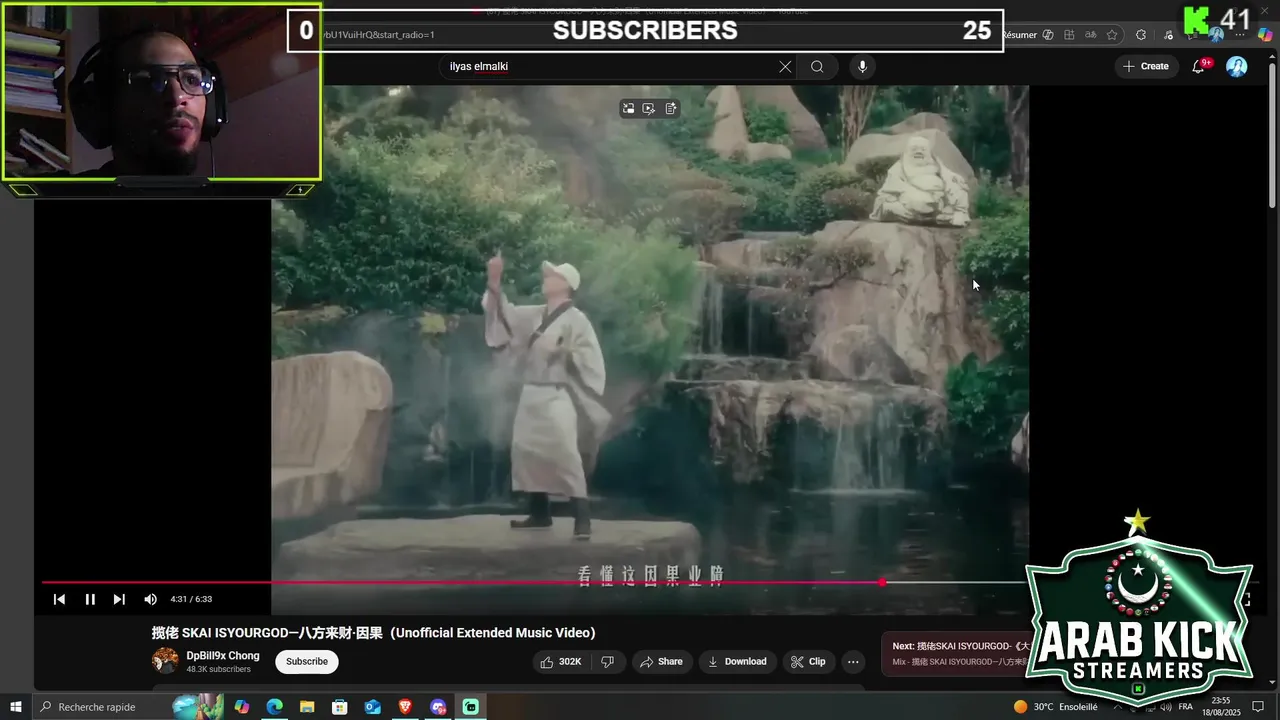The width and height of the screenshot is (1280, 720).
Task: Open Copilot icon in address bar
Action: pyautogui.click(x=1048, y=34)
